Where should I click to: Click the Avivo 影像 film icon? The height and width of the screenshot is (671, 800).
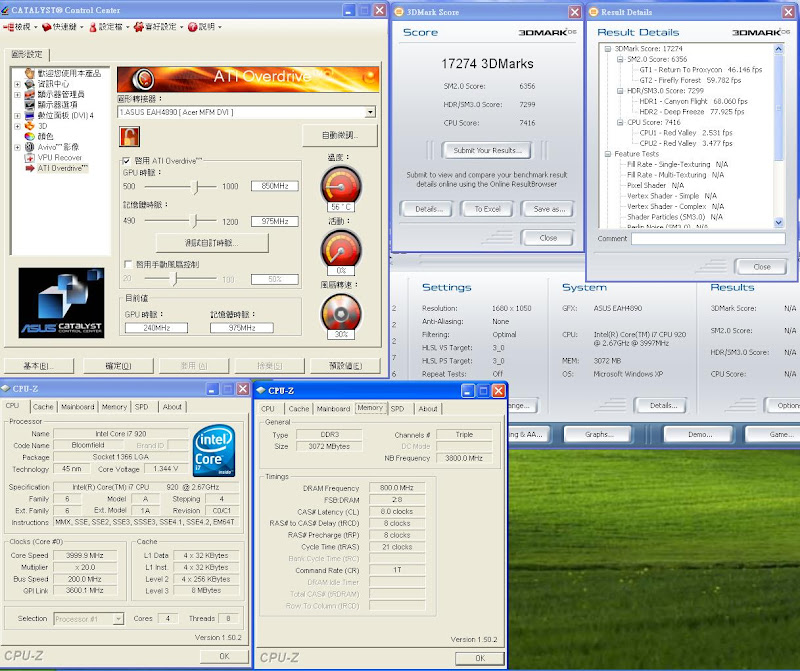coord(30,147)
